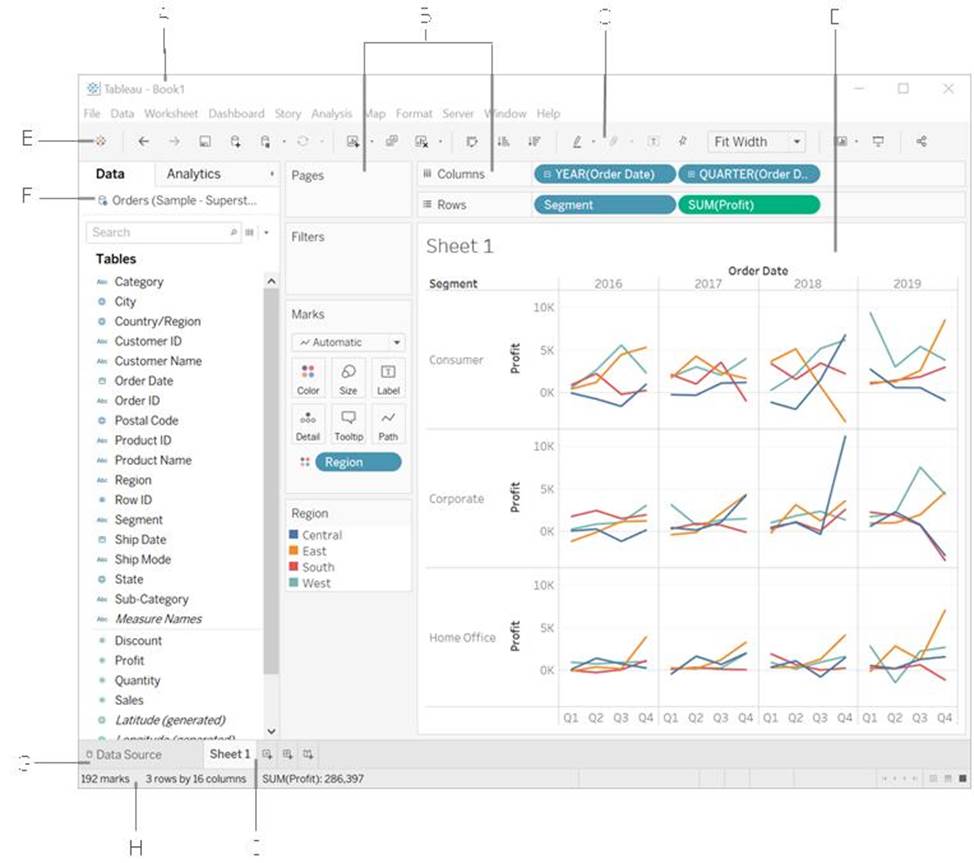The height and width of the screenshot is (863, 974).
Task: Select the Sub-Category field in Tables
Action: 151,599
